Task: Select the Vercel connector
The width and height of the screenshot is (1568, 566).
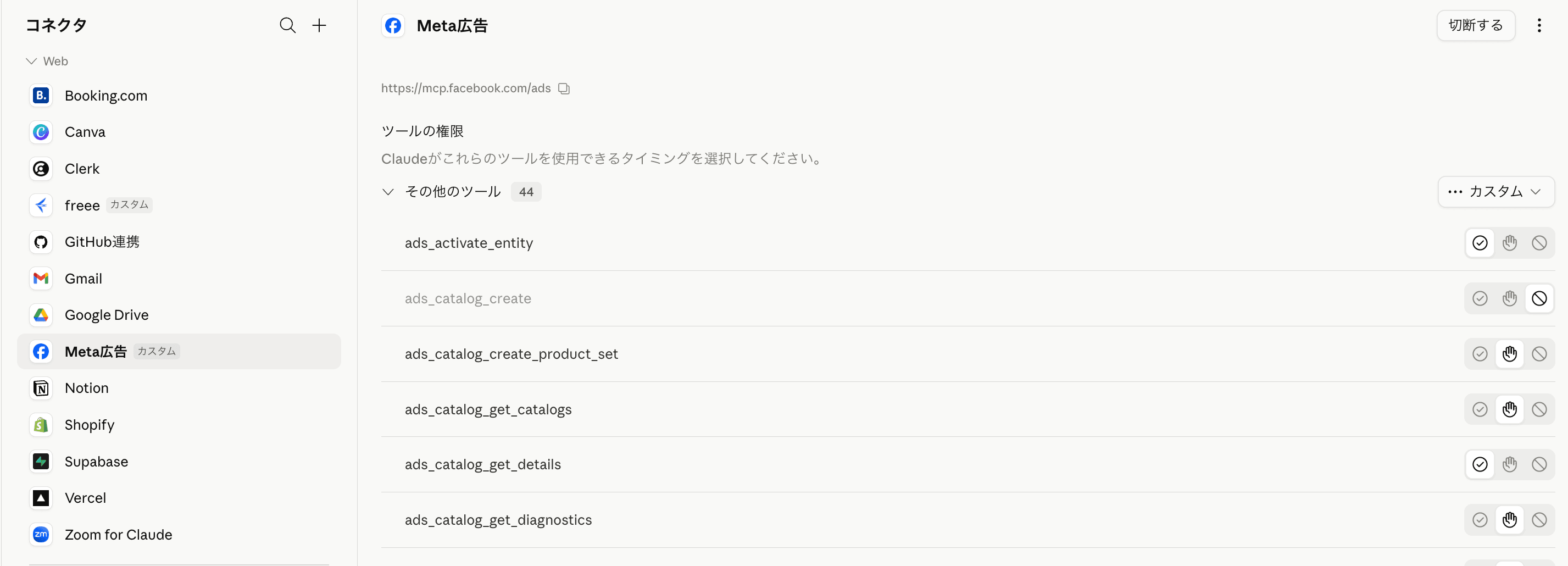Action: (x=179, y=498)
